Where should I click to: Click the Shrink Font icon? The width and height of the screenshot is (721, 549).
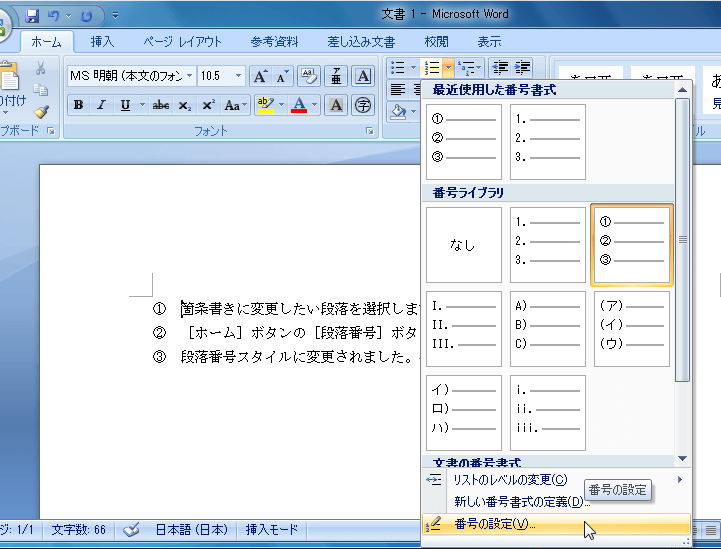tap(281, 76)
